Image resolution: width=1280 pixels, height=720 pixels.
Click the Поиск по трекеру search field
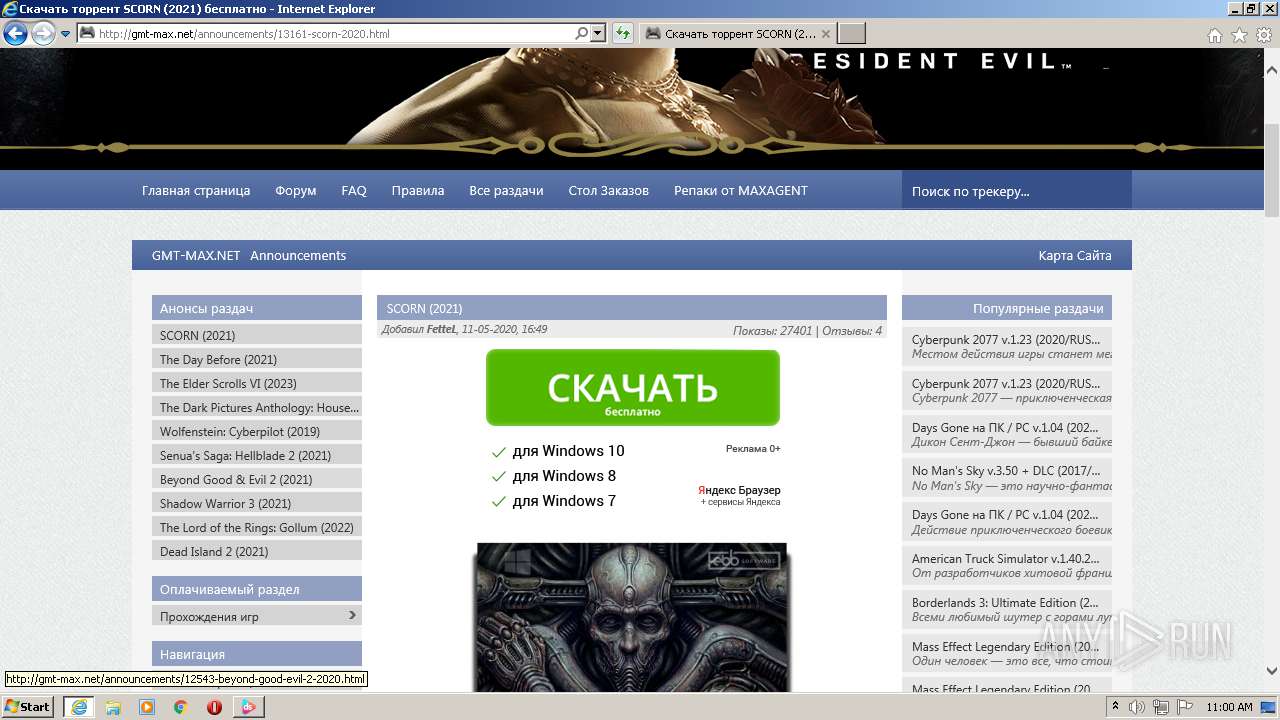(1016, 190)
